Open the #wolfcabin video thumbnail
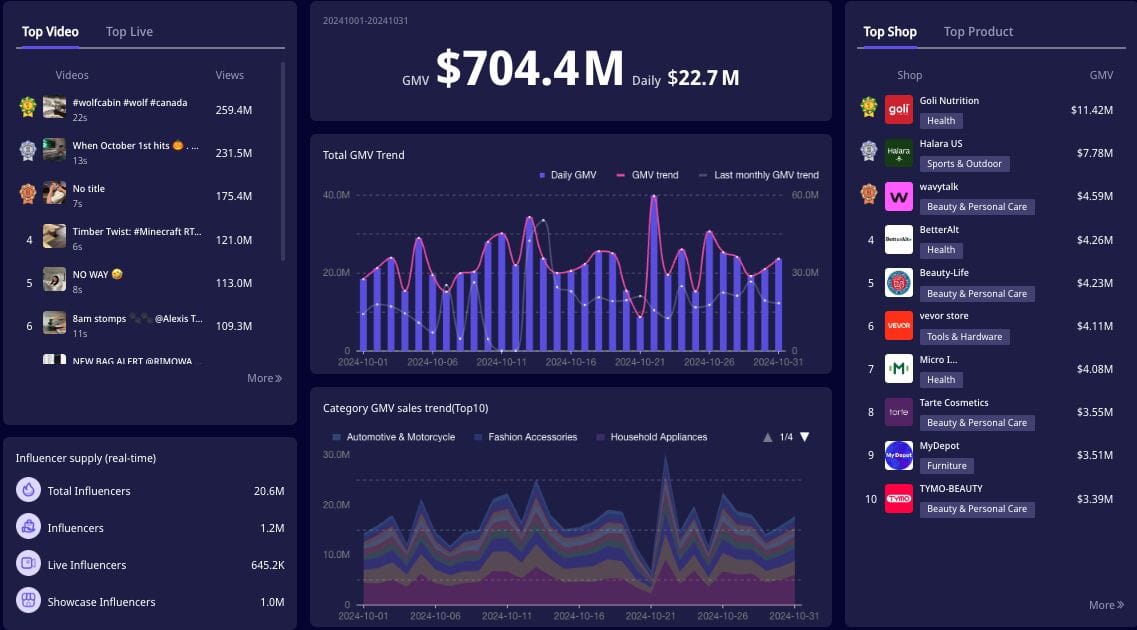 [55, 108]
